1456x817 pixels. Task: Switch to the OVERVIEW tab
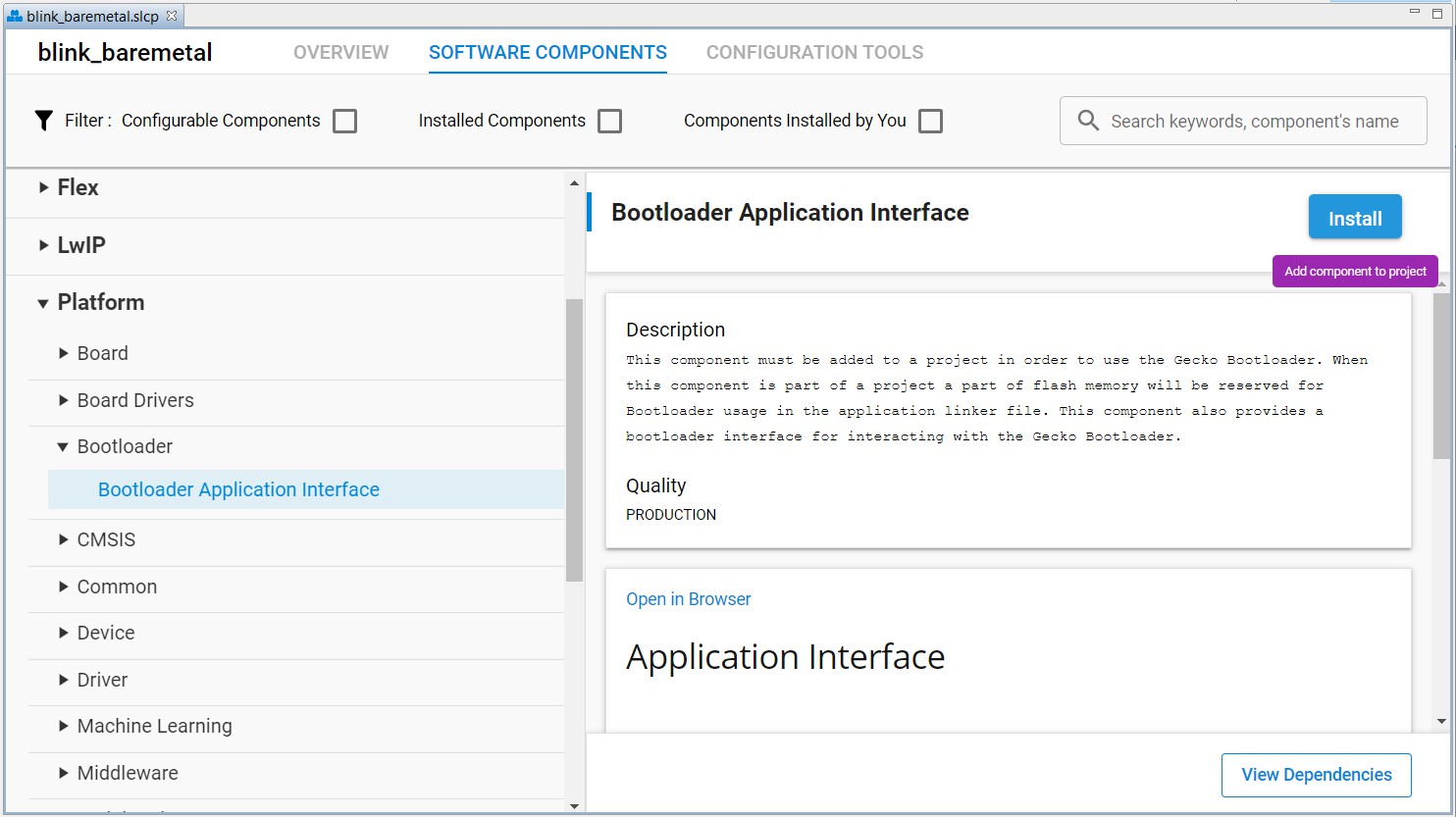click(340, 52)
